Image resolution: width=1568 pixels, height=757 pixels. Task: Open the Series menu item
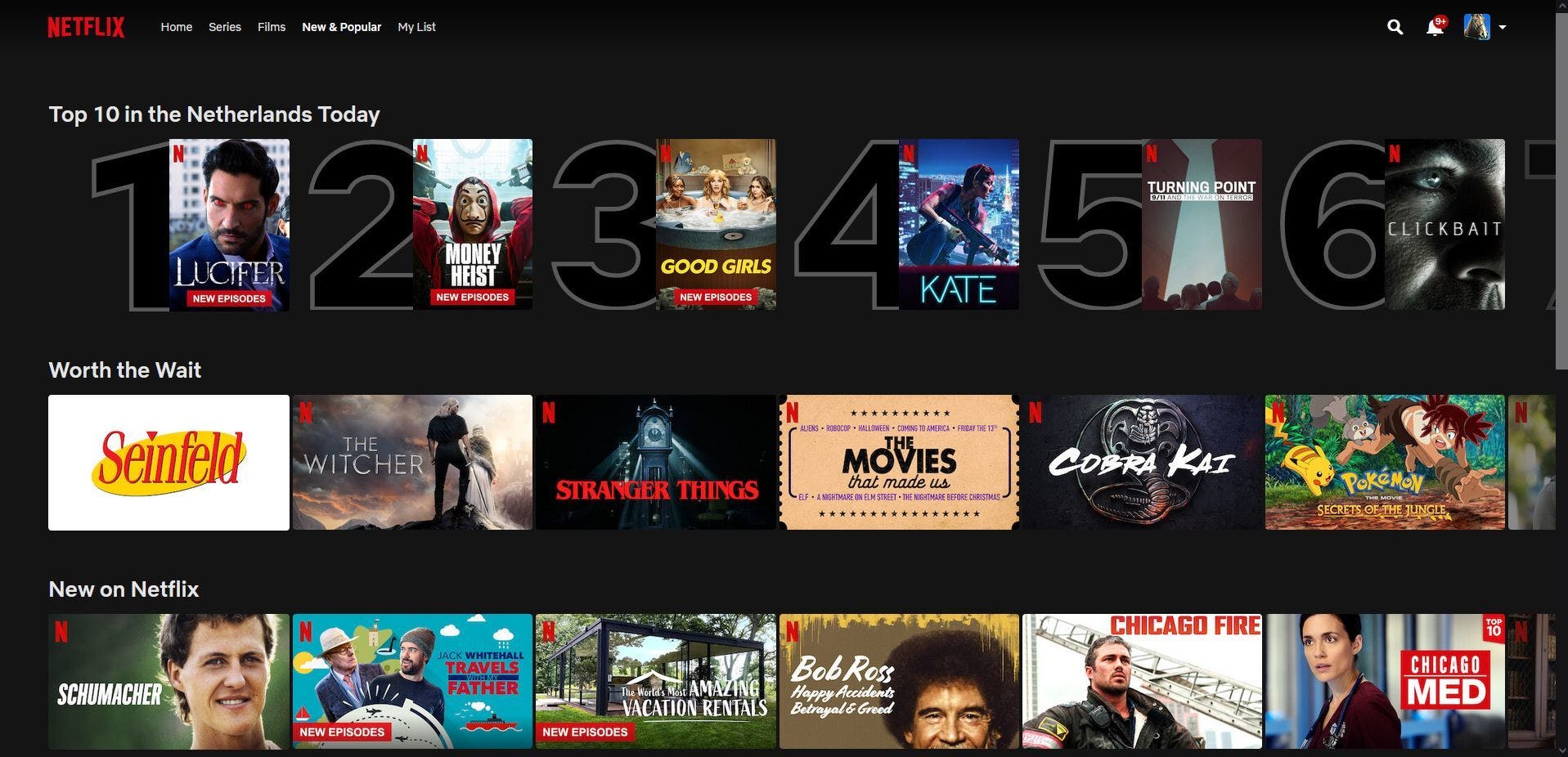pyautogui.click(x=225, y=27)
